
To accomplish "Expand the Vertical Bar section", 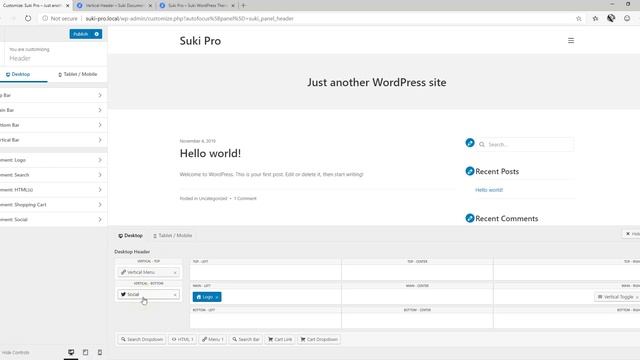I will click(53, 140).
